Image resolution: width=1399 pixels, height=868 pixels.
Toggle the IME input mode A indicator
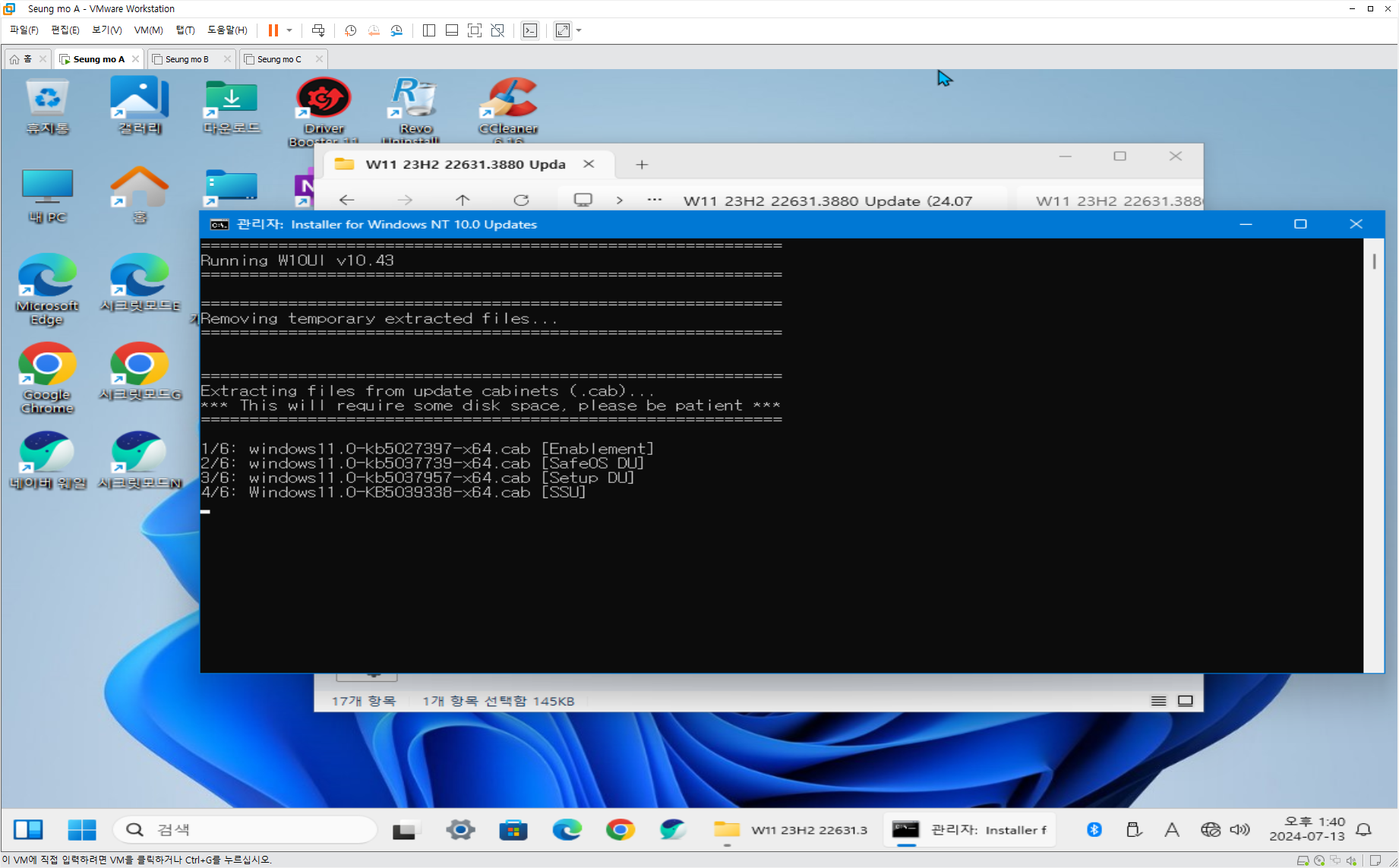(1172, 829)
